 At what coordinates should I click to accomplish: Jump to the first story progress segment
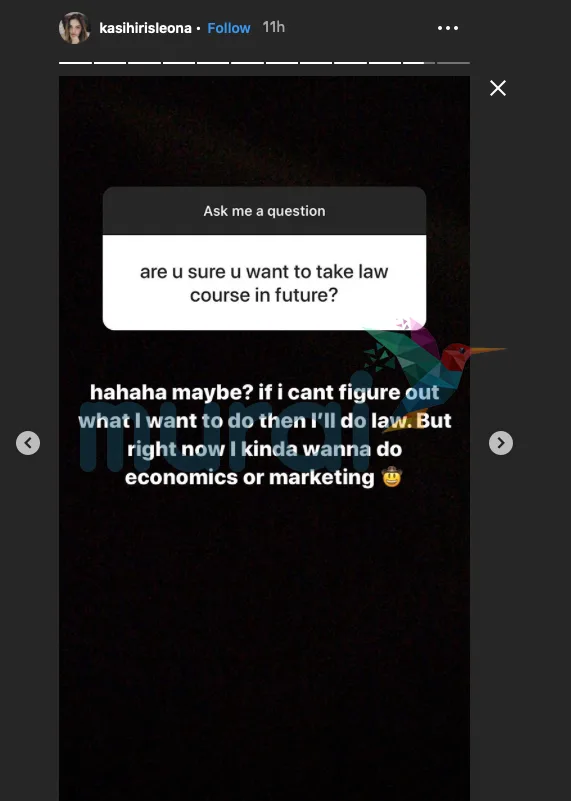click(x=76, y=63)
